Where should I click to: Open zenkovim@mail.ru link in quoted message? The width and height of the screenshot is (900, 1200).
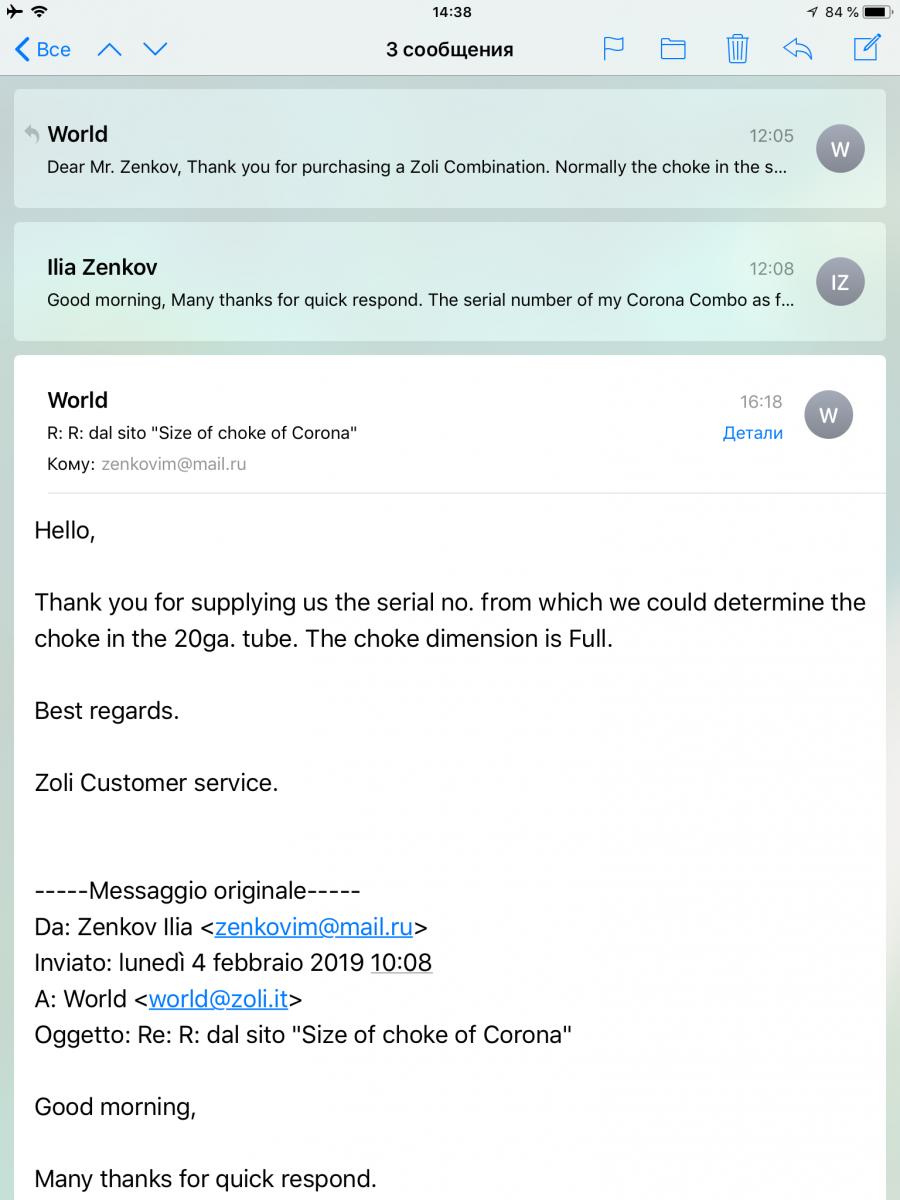click(313, 927)
